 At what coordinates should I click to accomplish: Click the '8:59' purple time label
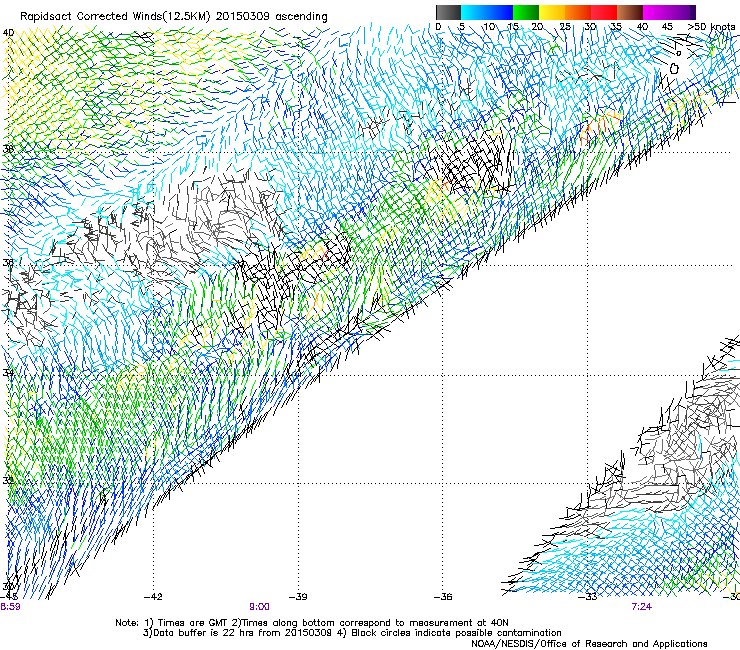10,607
